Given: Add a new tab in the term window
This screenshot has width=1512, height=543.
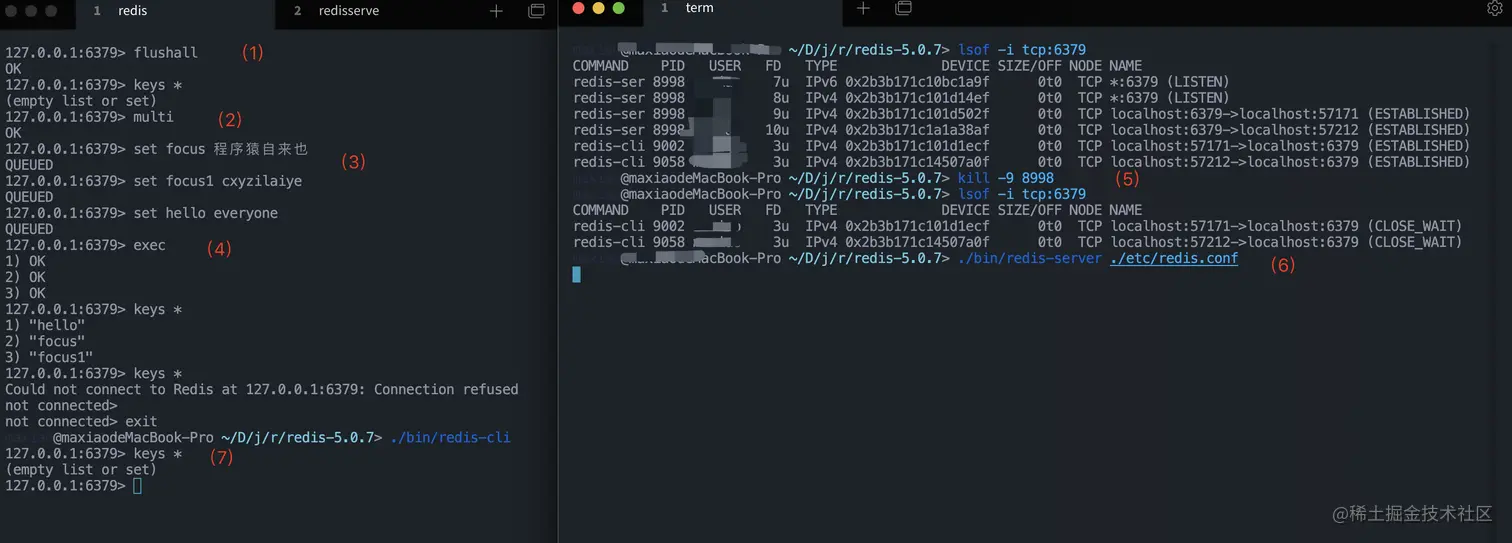Looking at the screenshot, I should coord(864,8).
